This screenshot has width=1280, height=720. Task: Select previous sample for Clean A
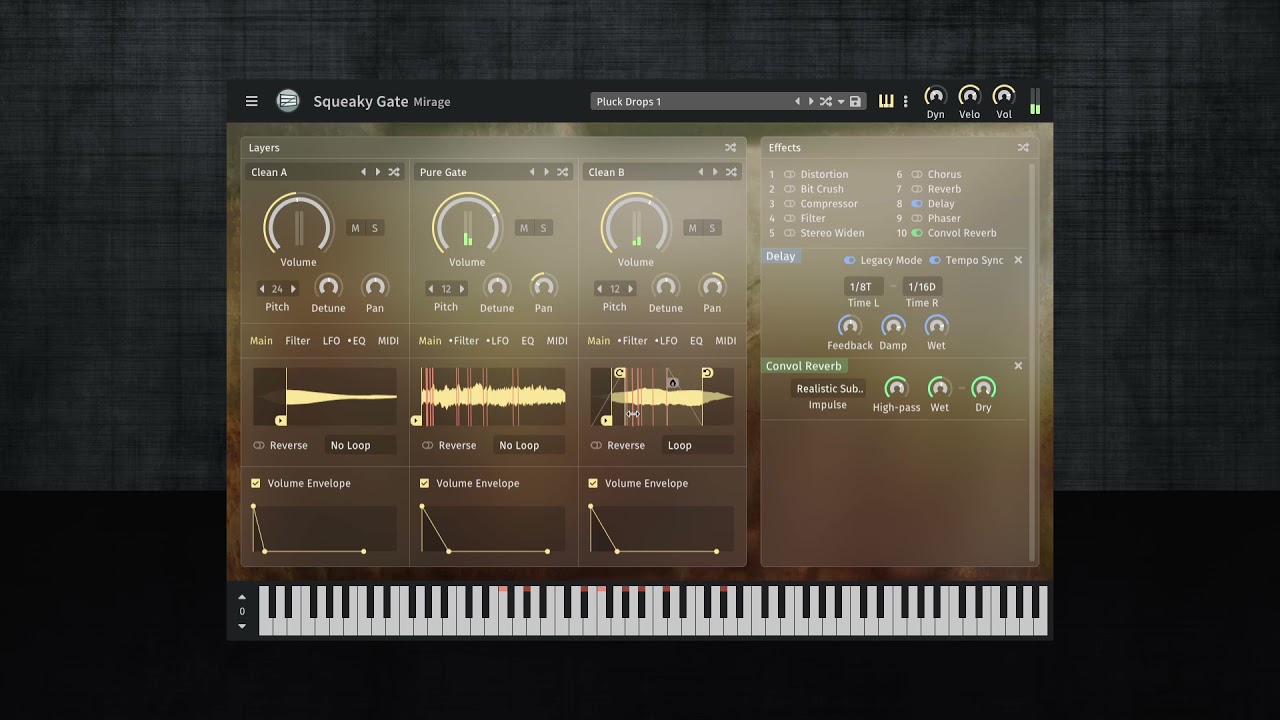click(363, 172)
